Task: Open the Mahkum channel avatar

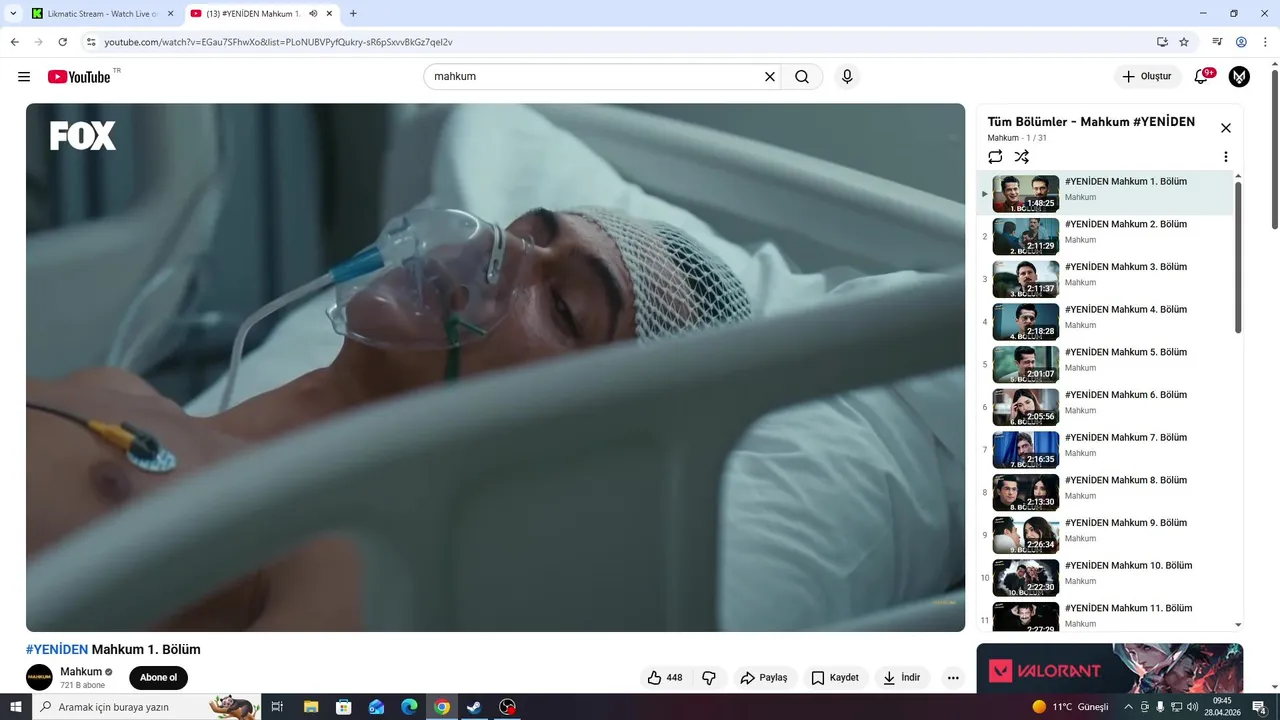Action: [x=39, y=677]
